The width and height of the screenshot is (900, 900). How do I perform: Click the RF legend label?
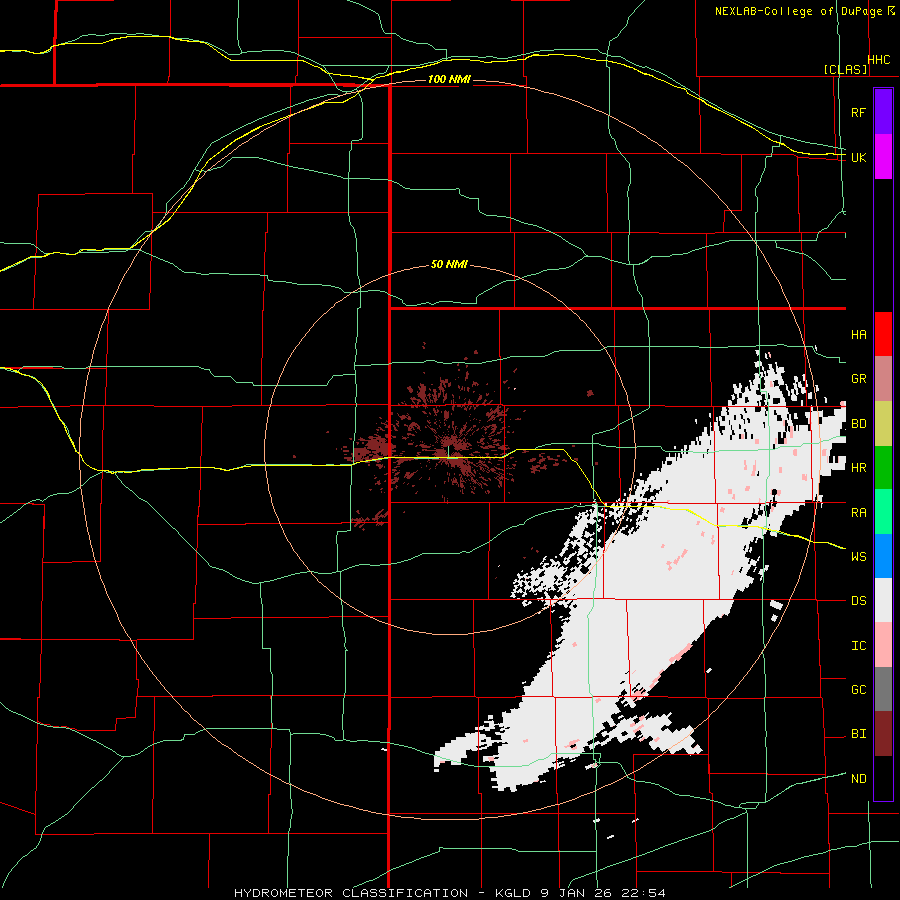click(858, 113)
